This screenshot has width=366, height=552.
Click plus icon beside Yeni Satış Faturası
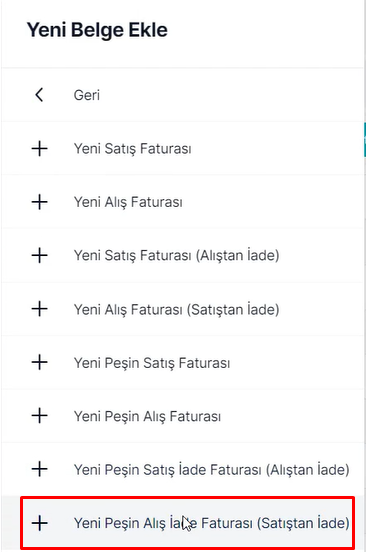click(39, 149)
